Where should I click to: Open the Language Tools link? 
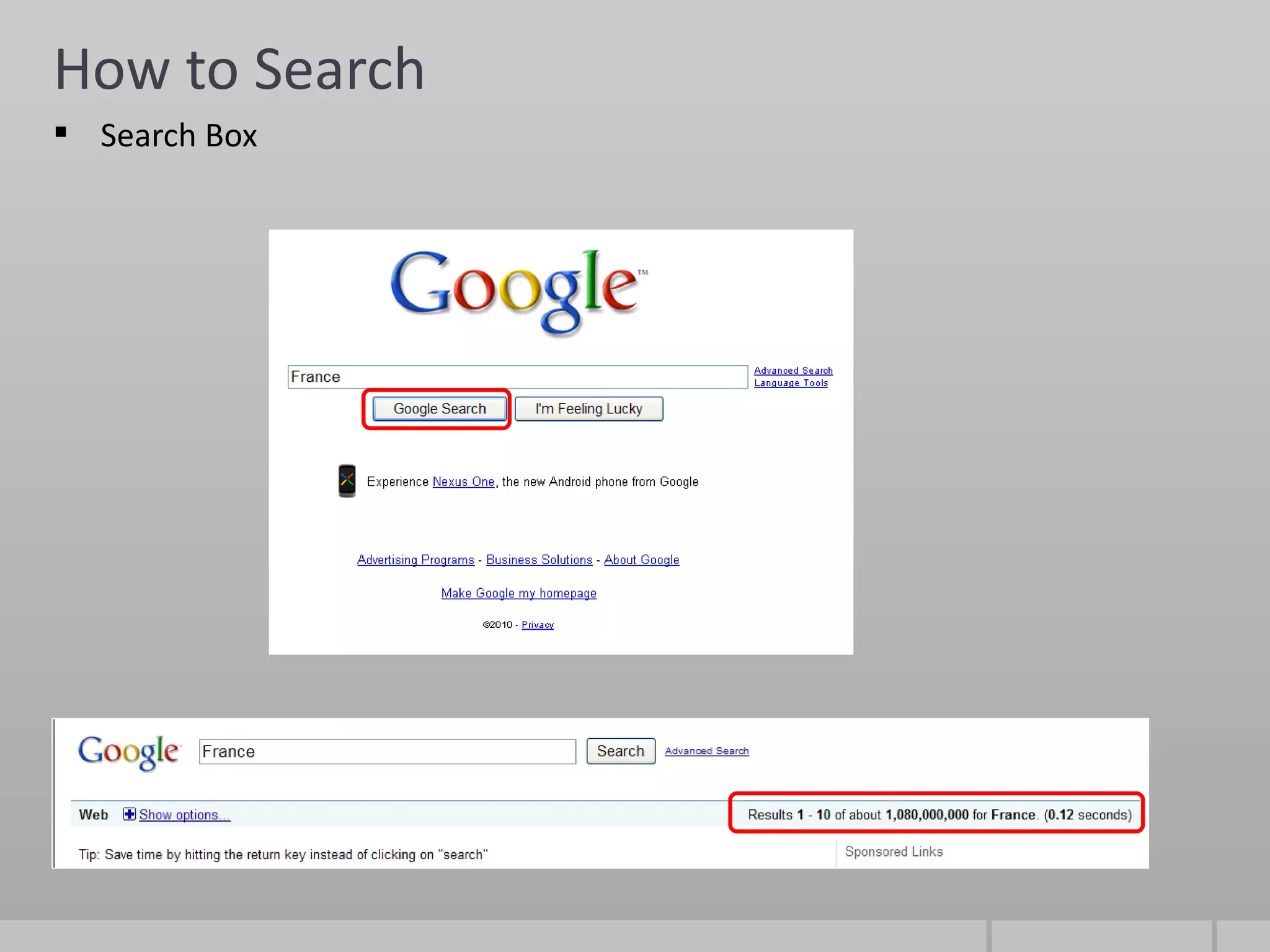(x=791, y=383)
